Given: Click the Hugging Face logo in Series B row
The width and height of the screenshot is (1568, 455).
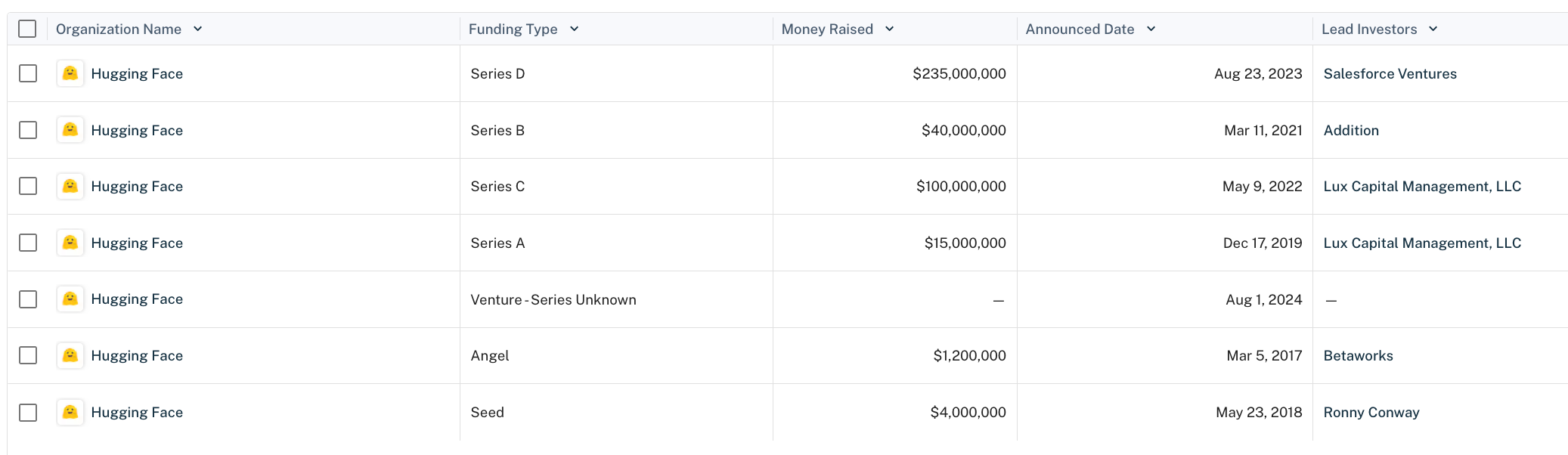Looking at the screenshot, I should [x=70, y=130].
